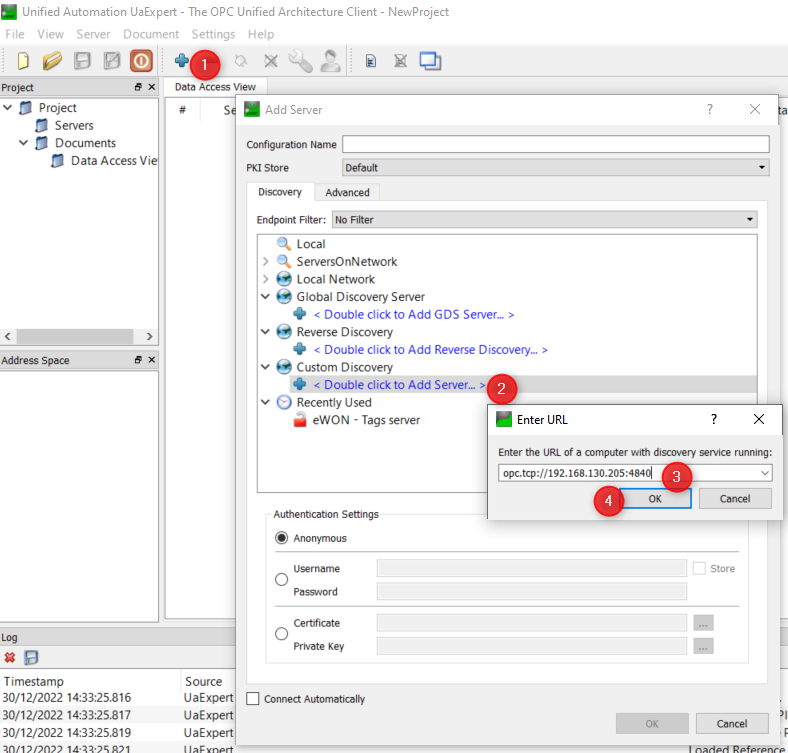Screen dimensions: 788x753
Task: Collapse Custom Discovery node
Action: (265, 367)
